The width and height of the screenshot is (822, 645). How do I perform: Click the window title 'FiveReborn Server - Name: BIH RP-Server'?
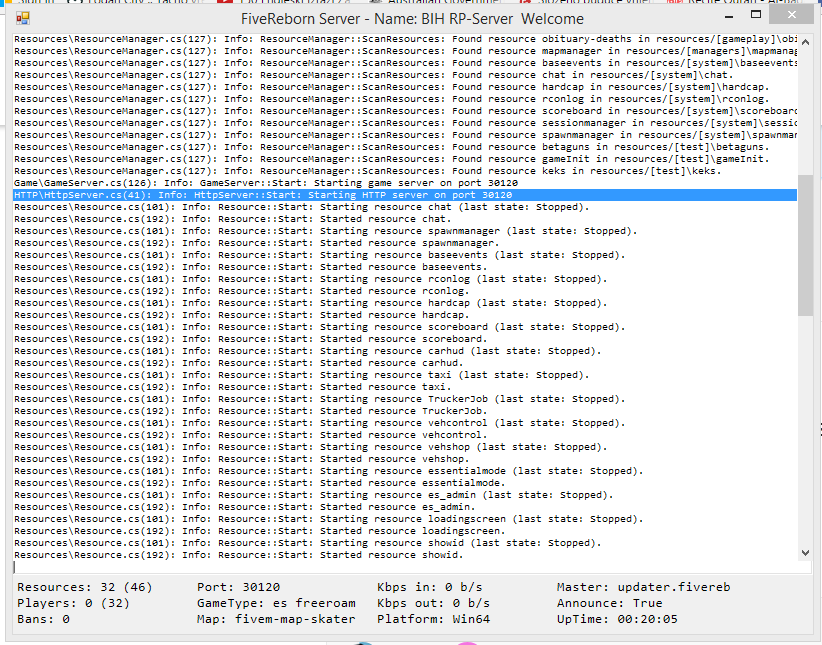click(376, 19)
